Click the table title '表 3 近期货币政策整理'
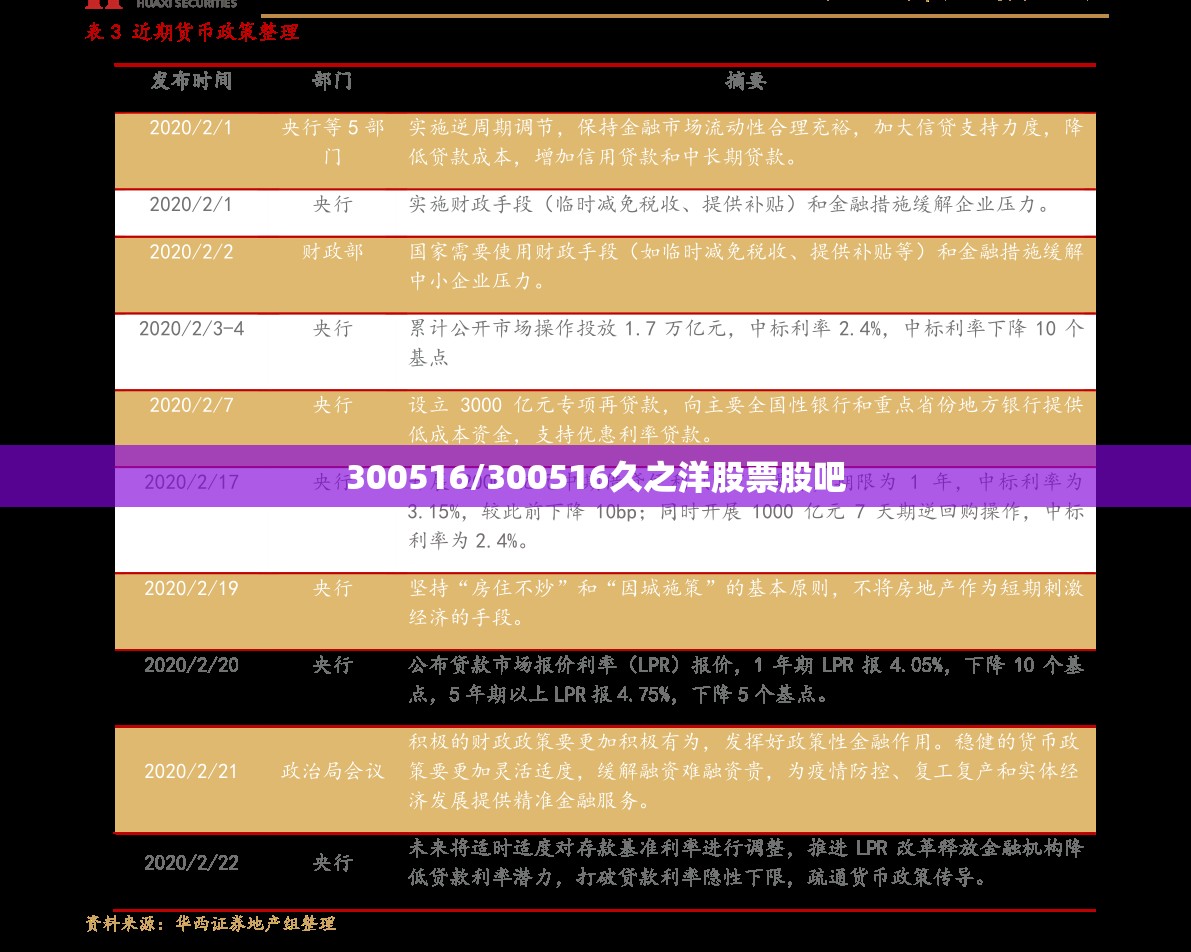Screen dimensions: 1191x952 click(191, 32)
